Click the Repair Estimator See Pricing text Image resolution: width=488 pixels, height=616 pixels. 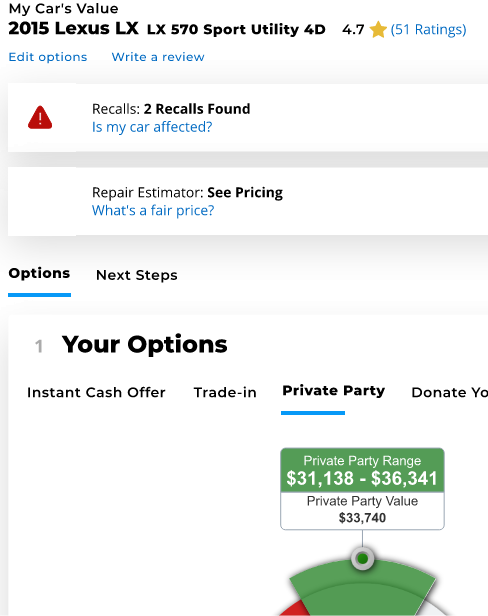pos(187,192)
